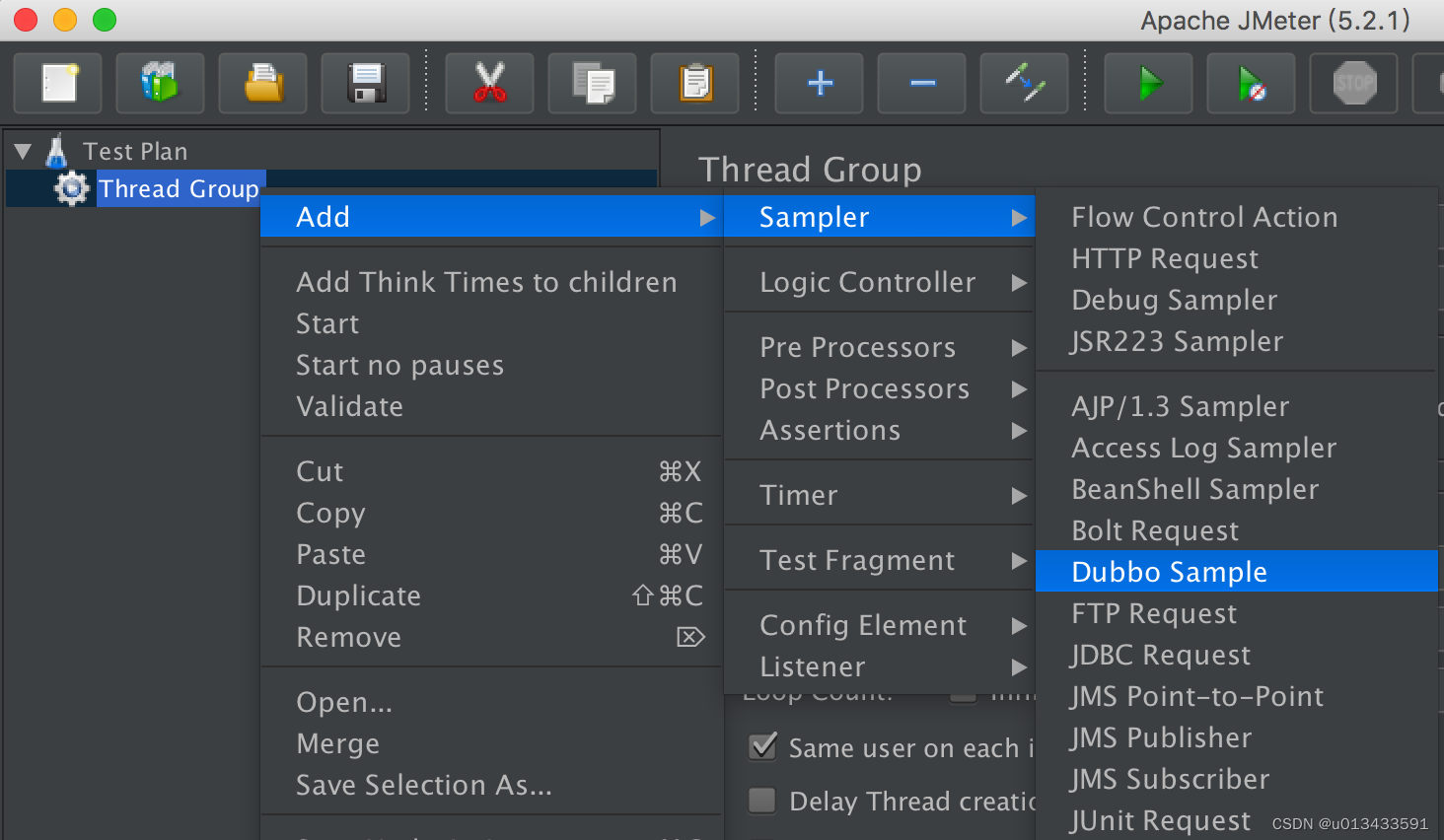Choose Remove in the context menu

tap(491, 637)
